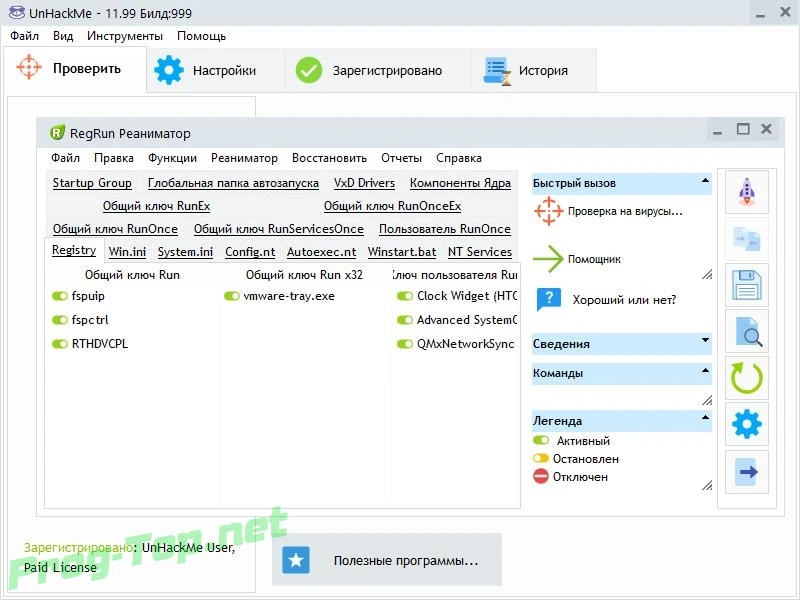Click the star icon on Полезные программы
The width and height of the screenshot is (800, 600).
[x=296, y=560]
